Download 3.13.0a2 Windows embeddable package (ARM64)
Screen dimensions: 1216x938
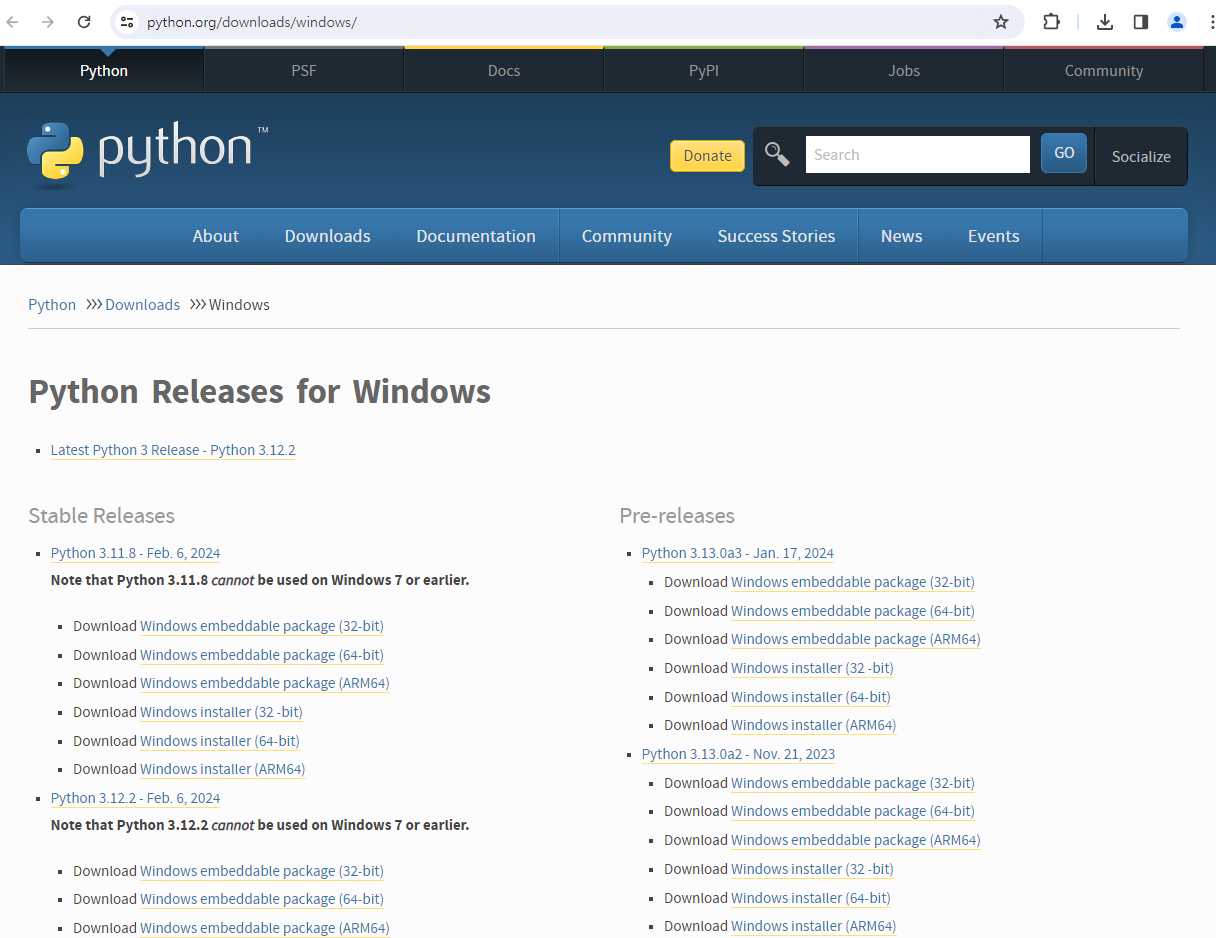[855, 840]
